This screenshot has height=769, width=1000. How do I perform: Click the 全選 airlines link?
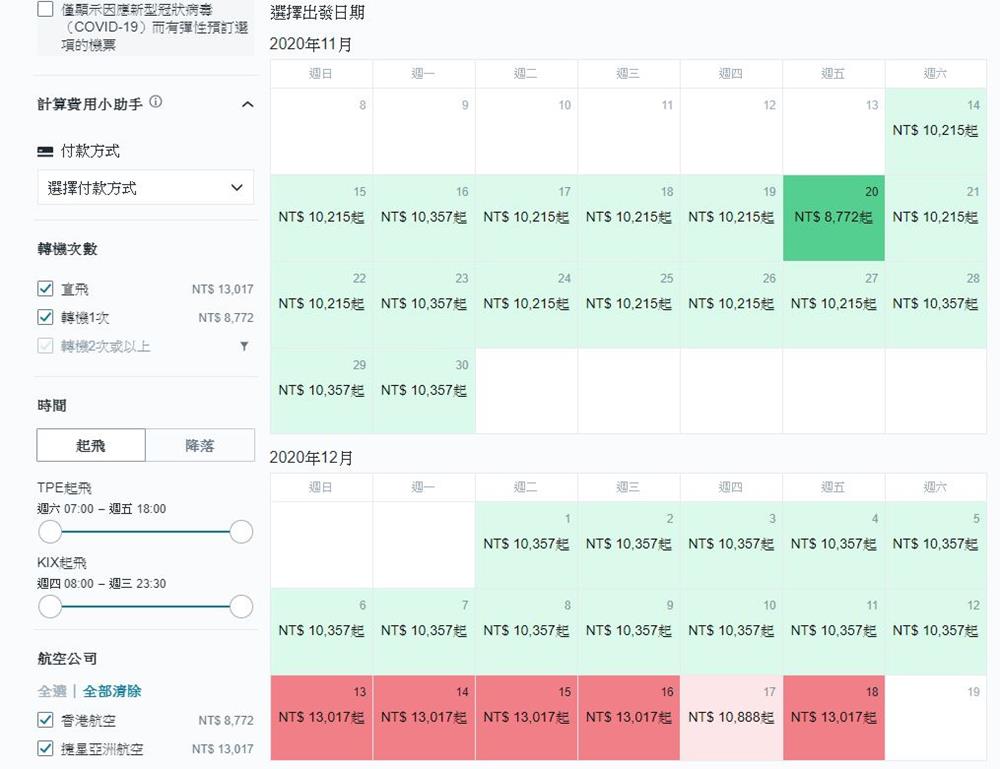pyautogui.click(x=52, y=691)
